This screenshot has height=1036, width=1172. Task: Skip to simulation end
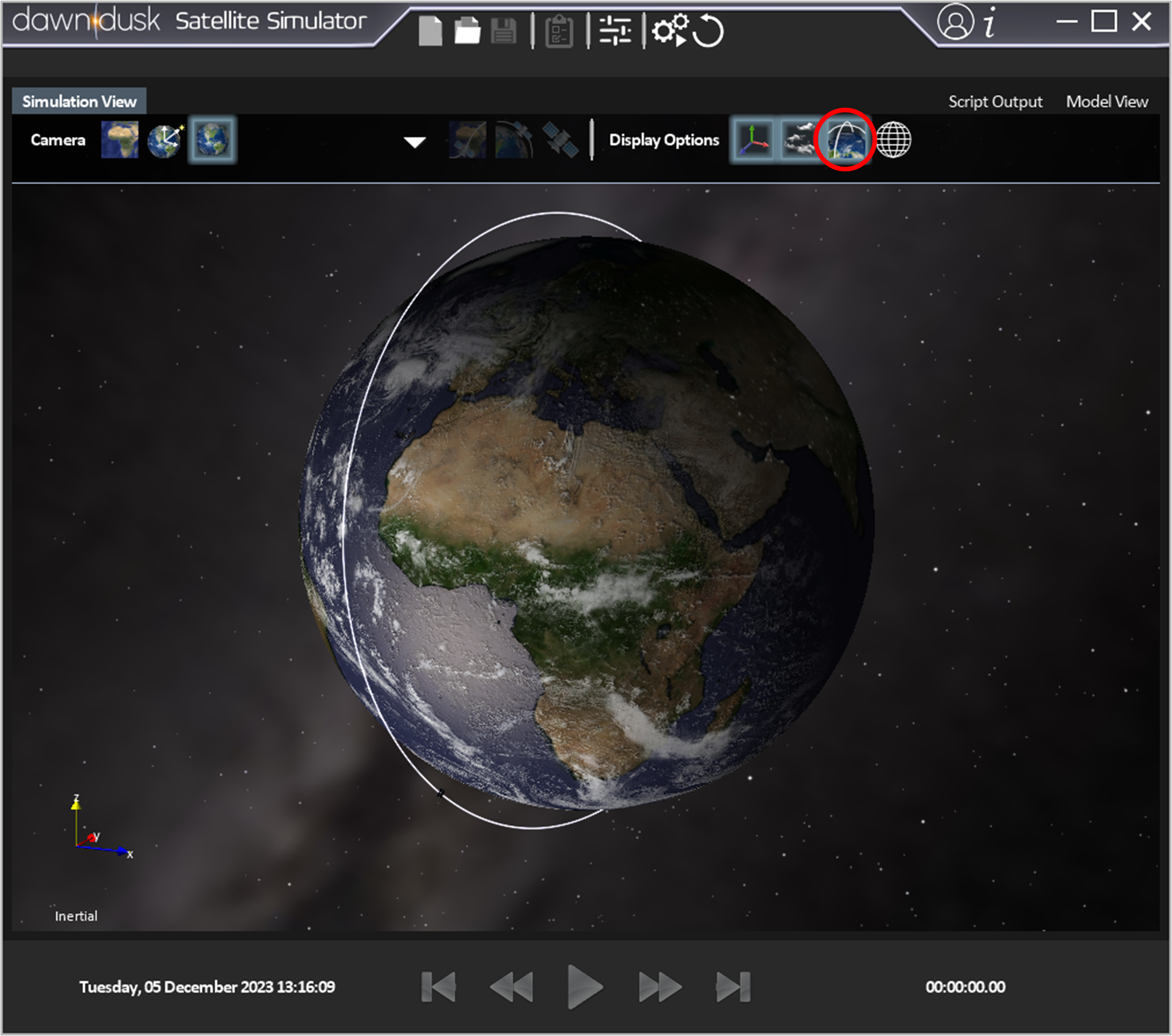click(x=733, y=987)
